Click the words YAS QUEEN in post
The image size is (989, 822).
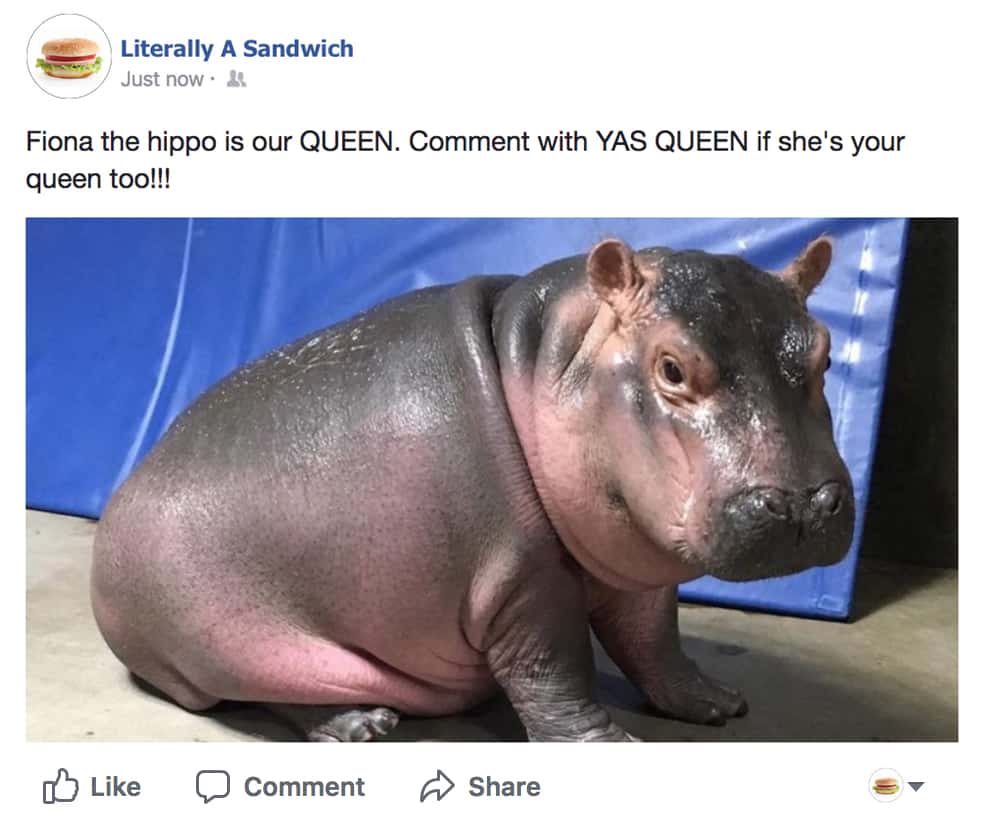point(672,141)
